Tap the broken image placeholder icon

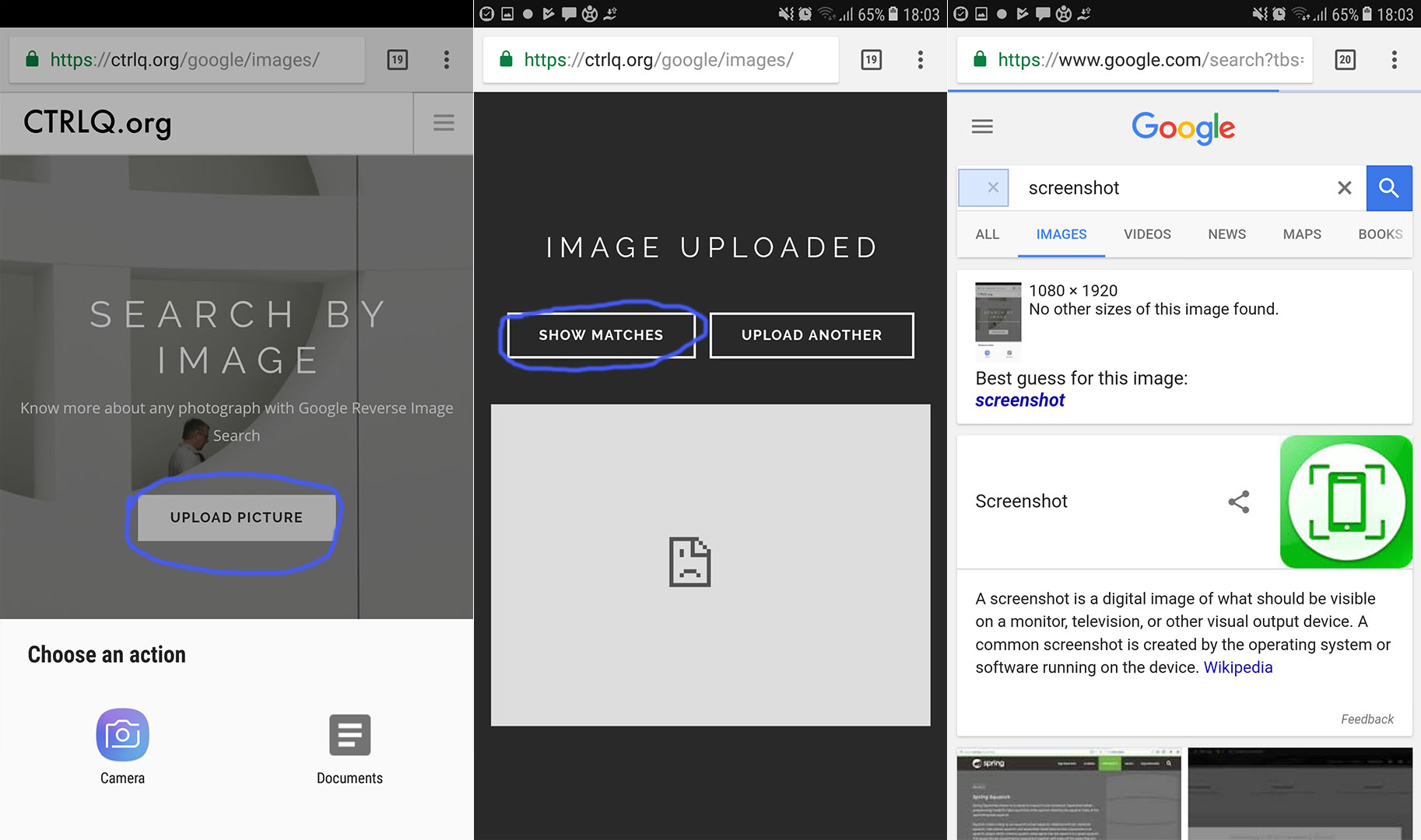(689, 562)
